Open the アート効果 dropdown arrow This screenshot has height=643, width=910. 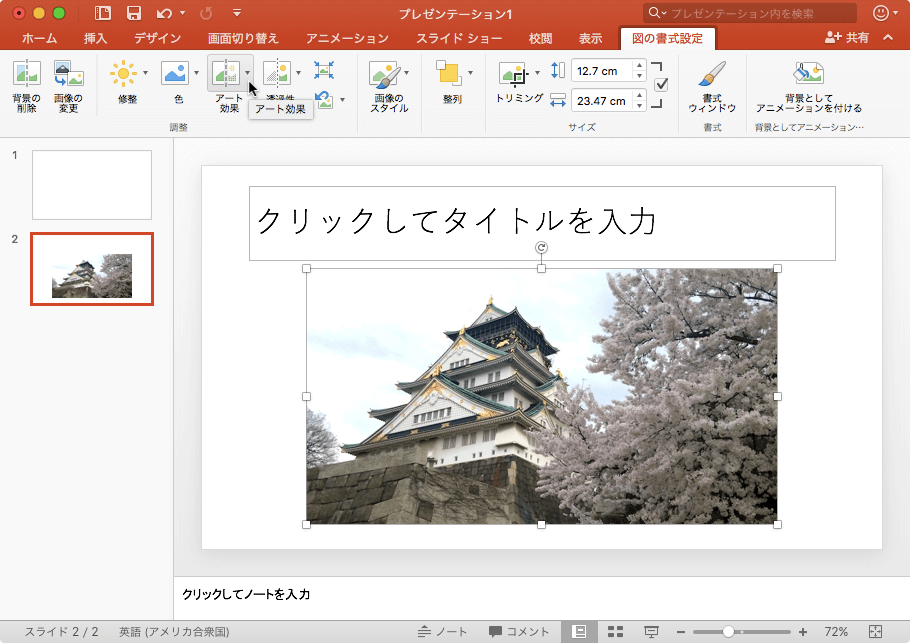247,73
